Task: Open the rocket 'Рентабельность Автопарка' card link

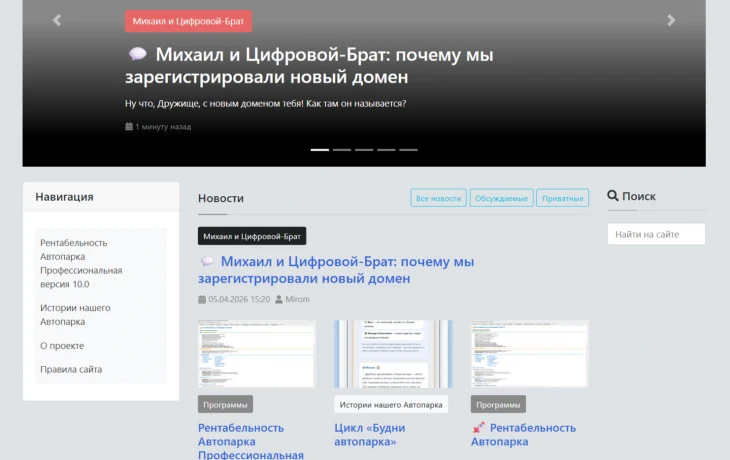Action: tap(523, 434)
